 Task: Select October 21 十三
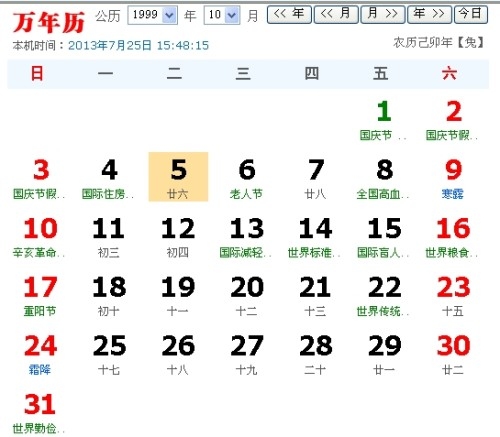click(316, 296)
